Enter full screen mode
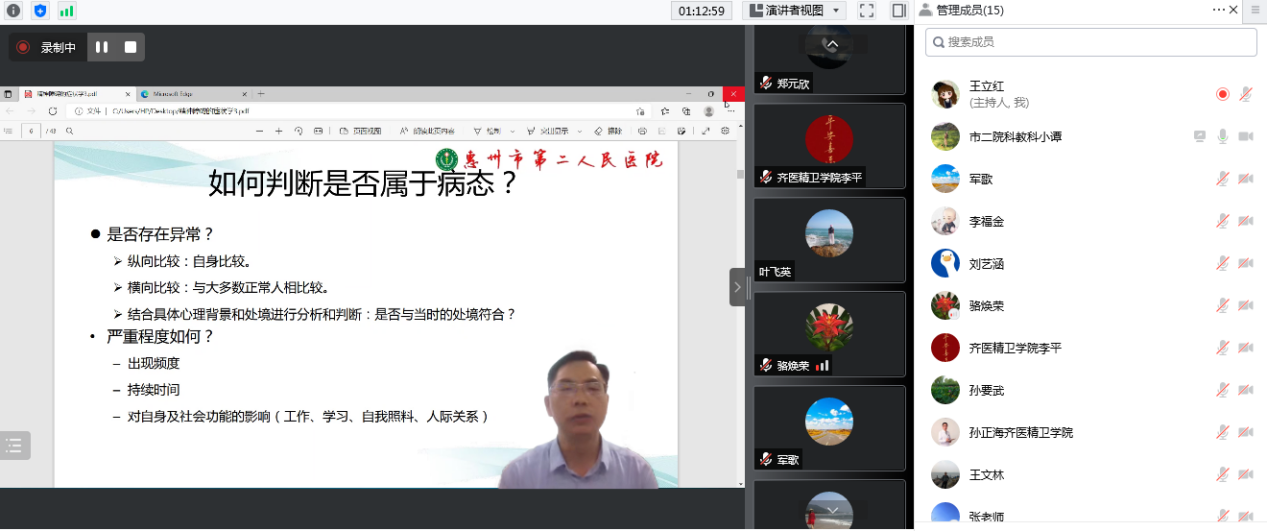Image resolution: width=1267 pixels, height=531 pixels. click(x=867, y=10)
